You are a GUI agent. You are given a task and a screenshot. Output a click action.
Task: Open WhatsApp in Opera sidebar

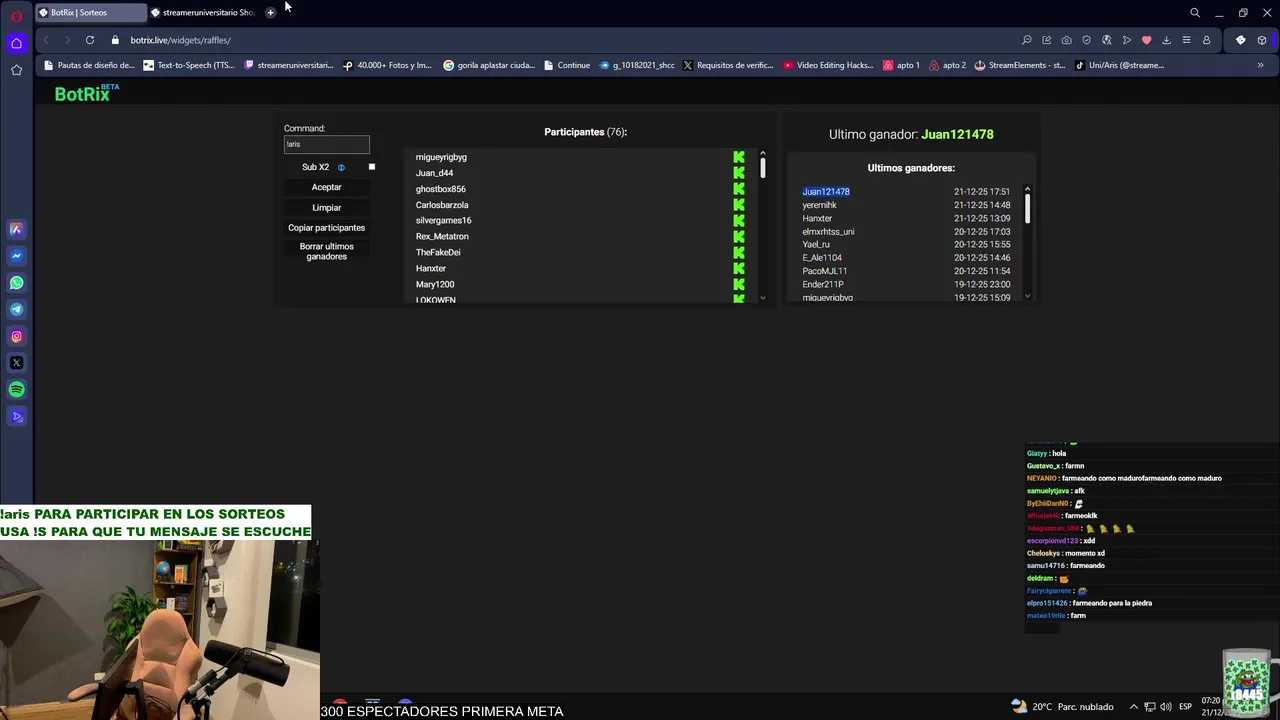[x=16, y=283]
